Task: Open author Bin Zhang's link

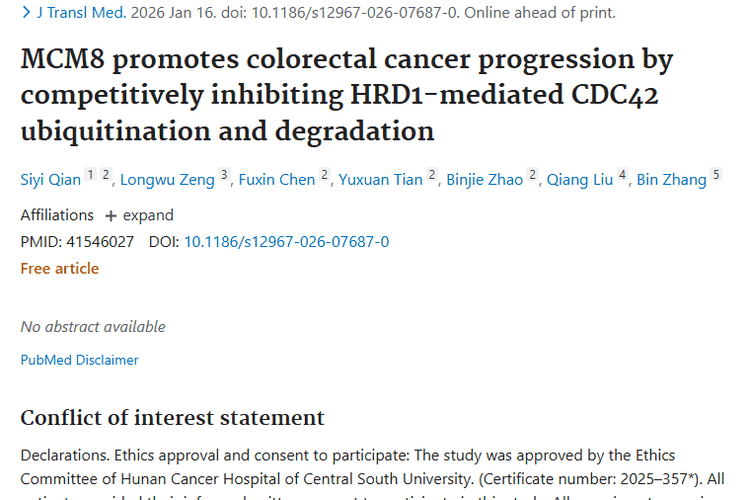Action: (674, 180)
